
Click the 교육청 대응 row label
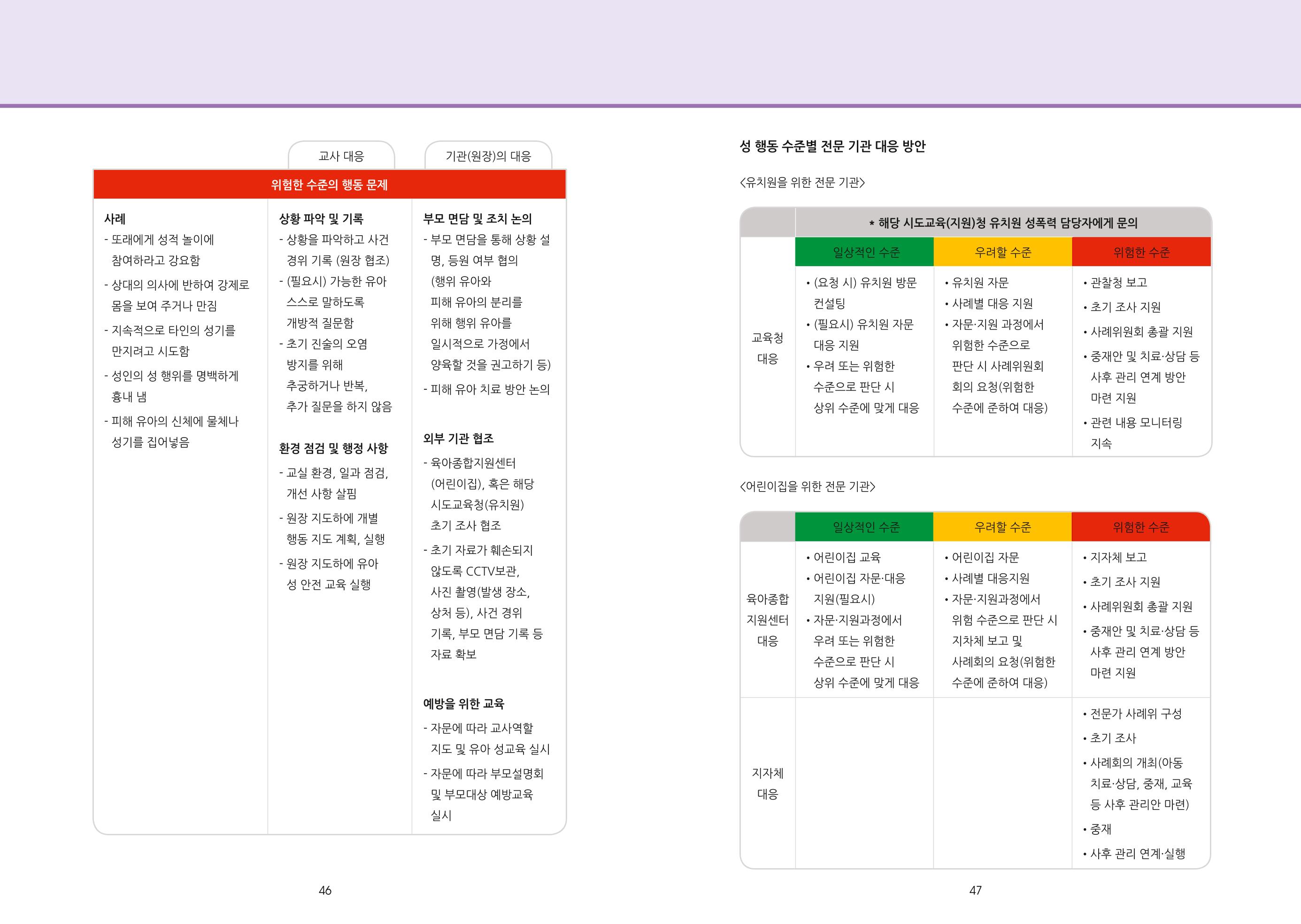tap(767, 348)
